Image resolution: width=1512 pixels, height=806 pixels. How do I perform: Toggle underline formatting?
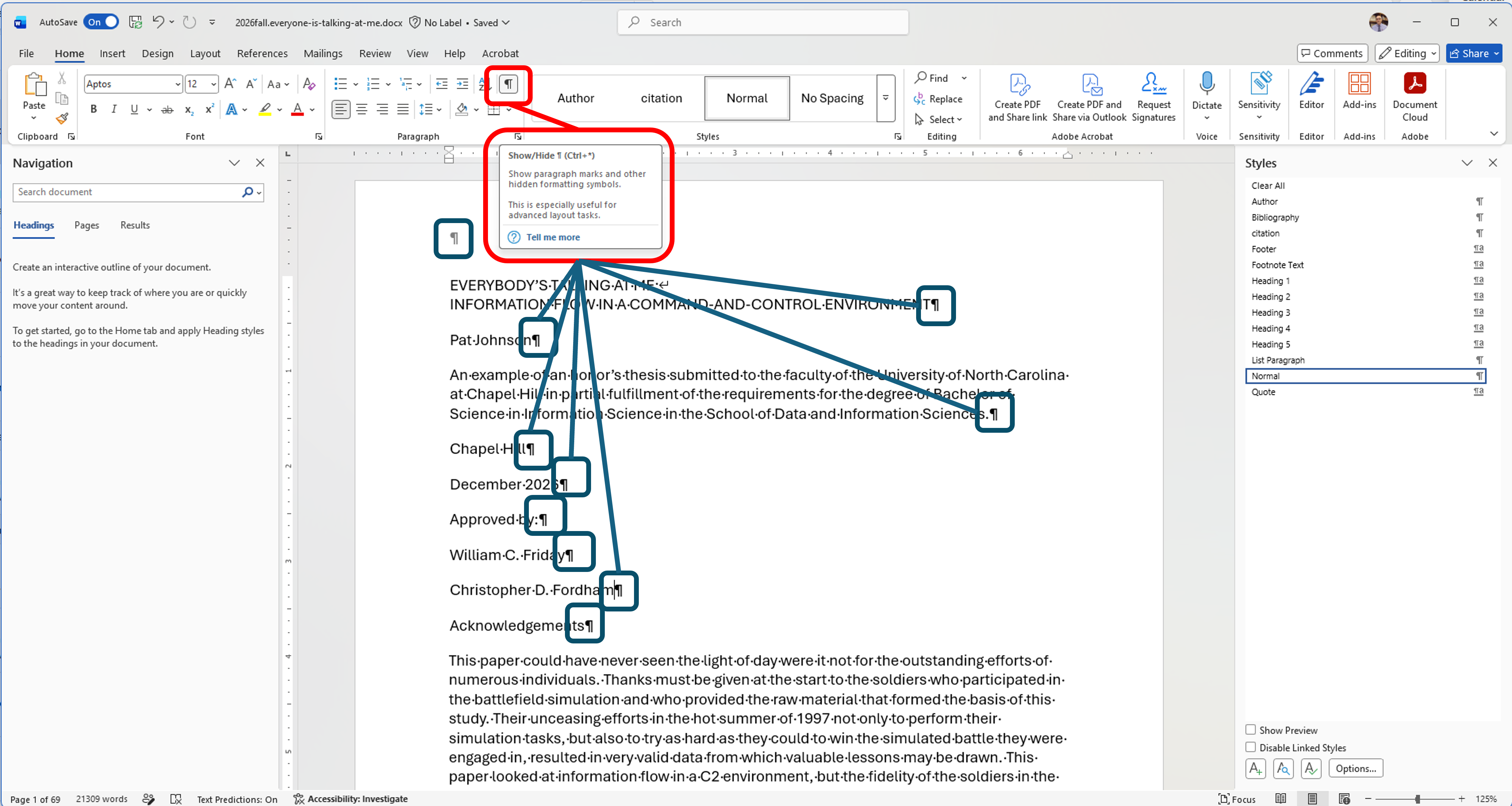tap(134, 109)
